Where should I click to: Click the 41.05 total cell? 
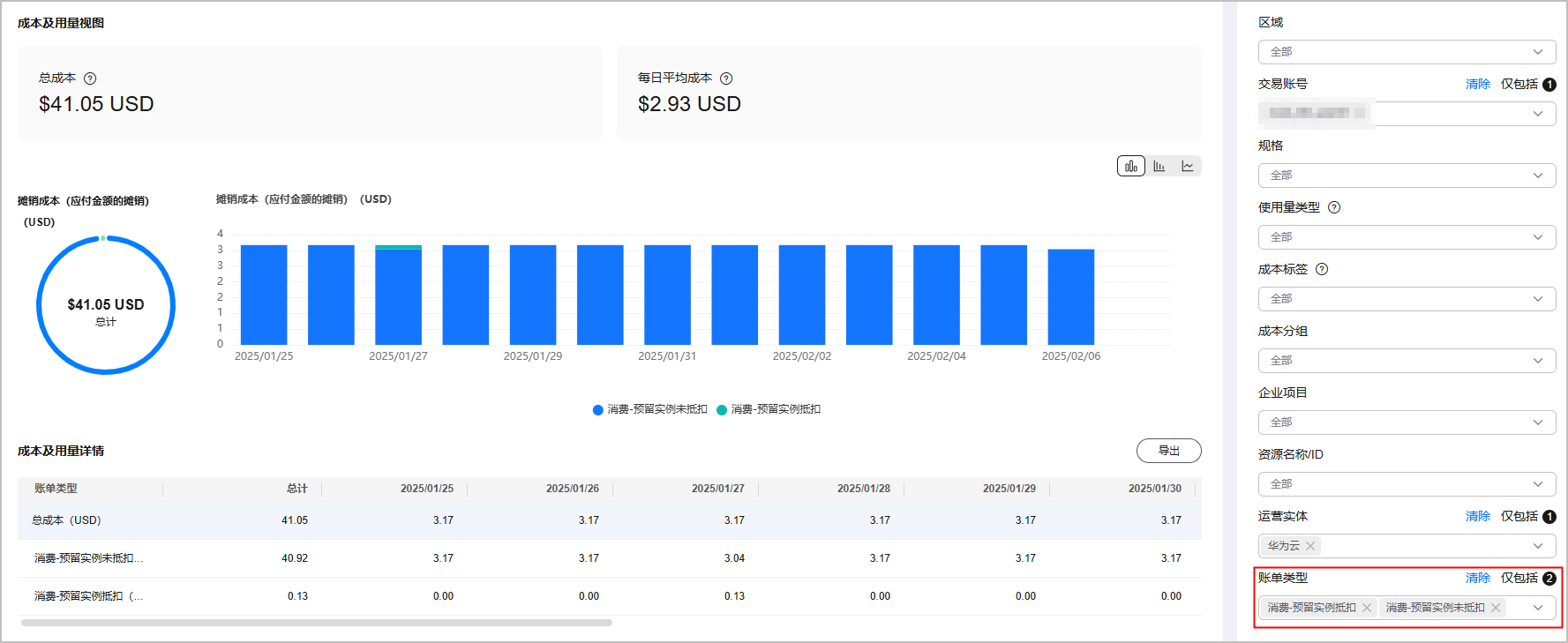(x=295, y=520)
